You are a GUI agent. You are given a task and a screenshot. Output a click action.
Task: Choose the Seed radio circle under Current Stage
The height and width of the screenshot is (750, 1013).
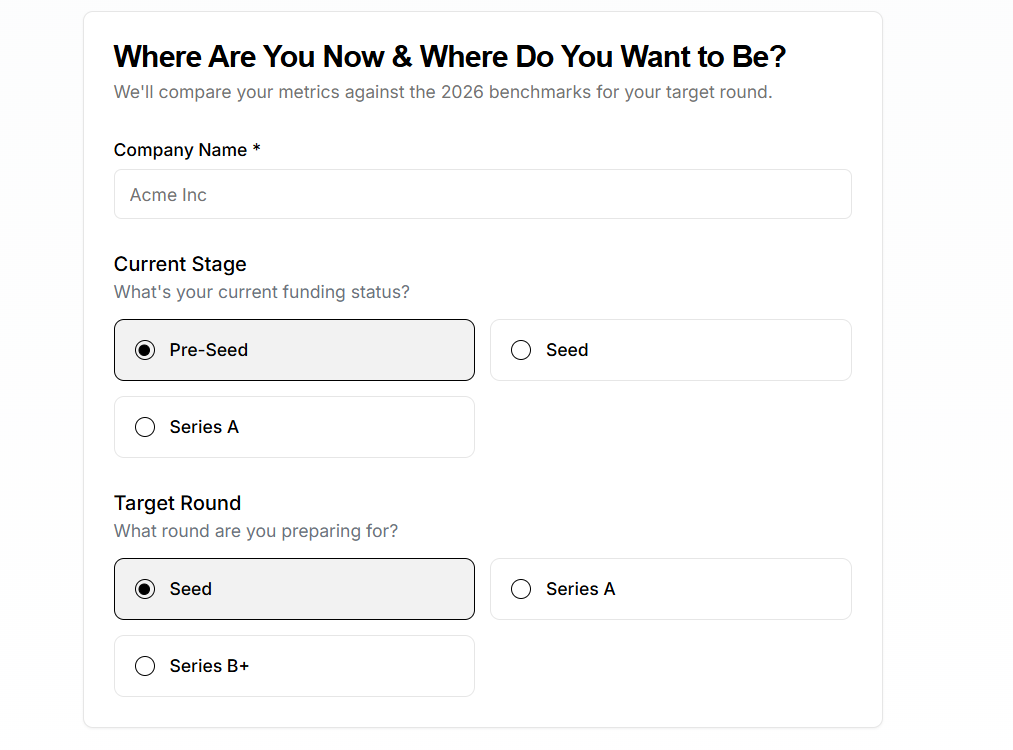pyautogui.click(x=521, y=350)
